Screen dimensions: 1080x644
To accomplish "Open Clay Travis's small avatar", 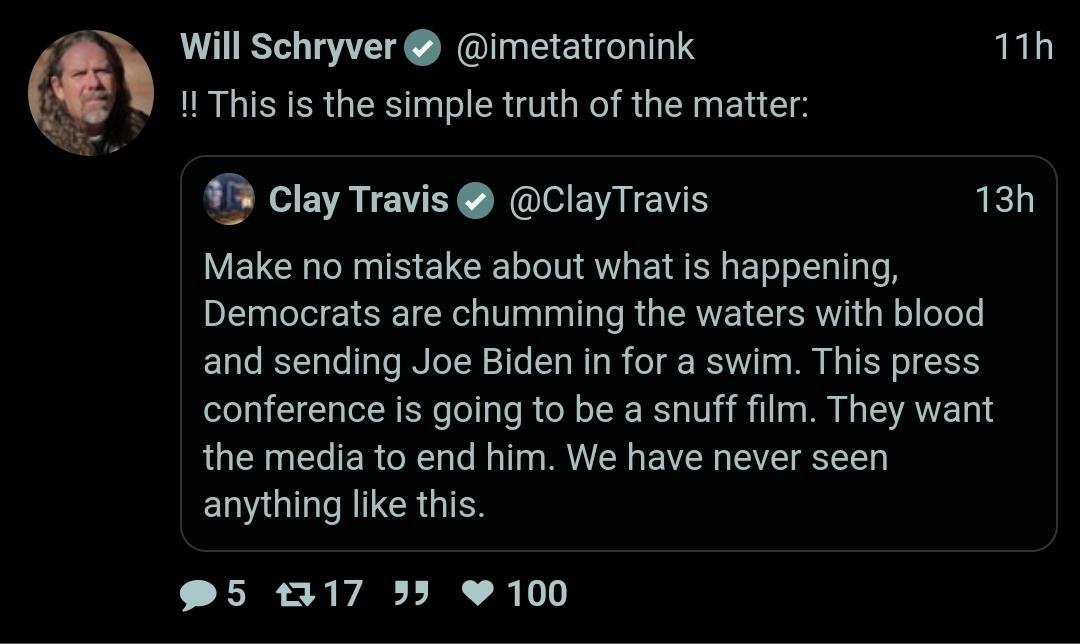I will click(x=229, y=199).
